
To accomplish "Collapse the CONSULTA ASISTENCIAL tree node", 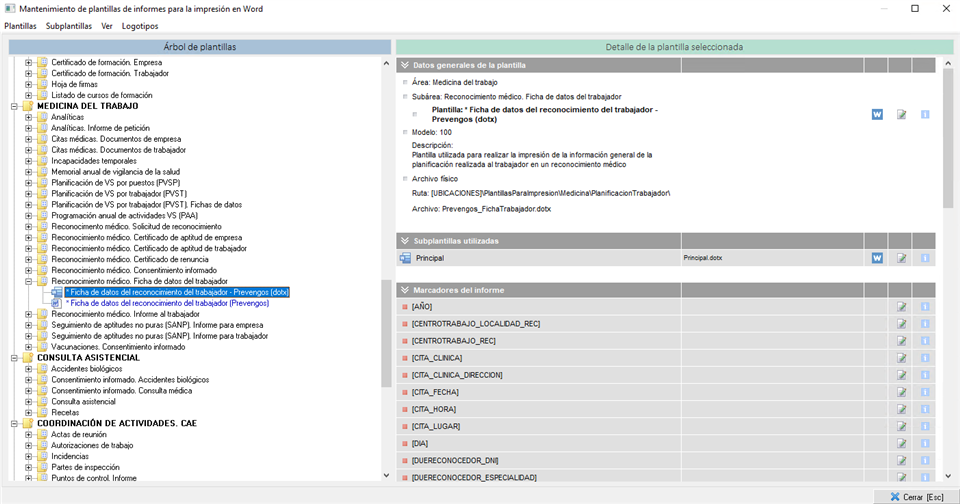I will [x=14, y=358].
